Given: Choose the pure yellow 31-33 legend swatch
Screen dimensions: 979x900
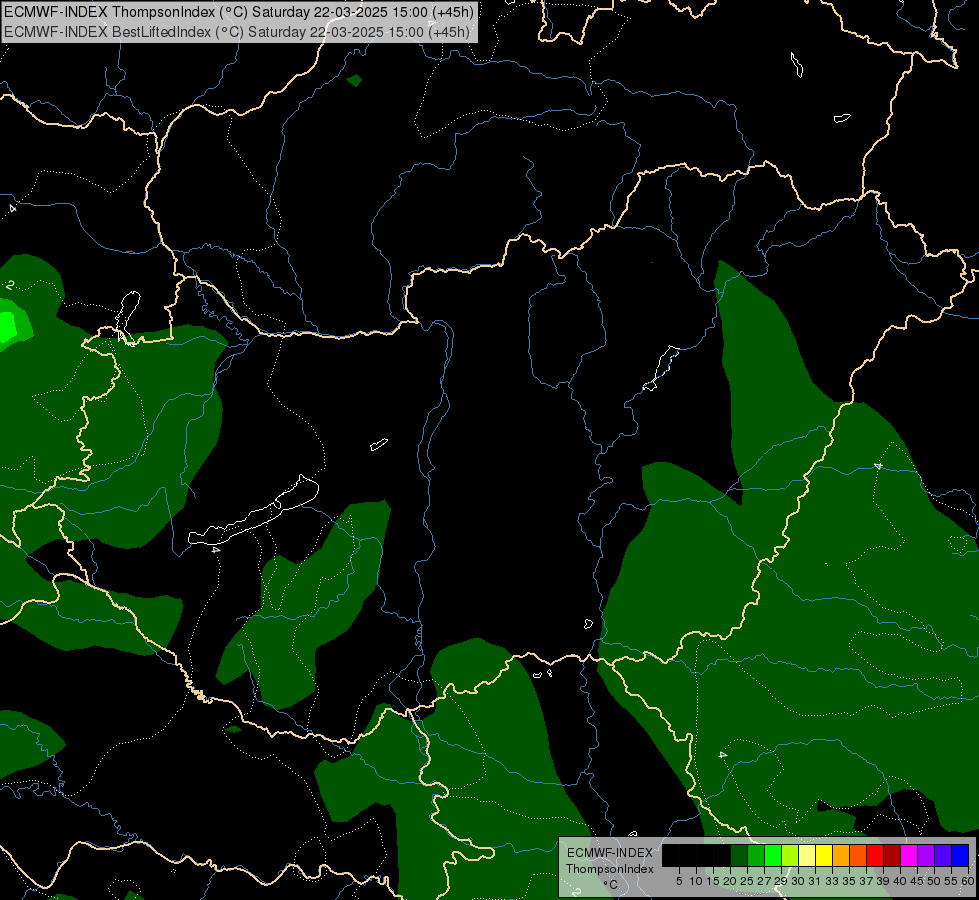Looking at the screenshot, I should tap(824, 855).
